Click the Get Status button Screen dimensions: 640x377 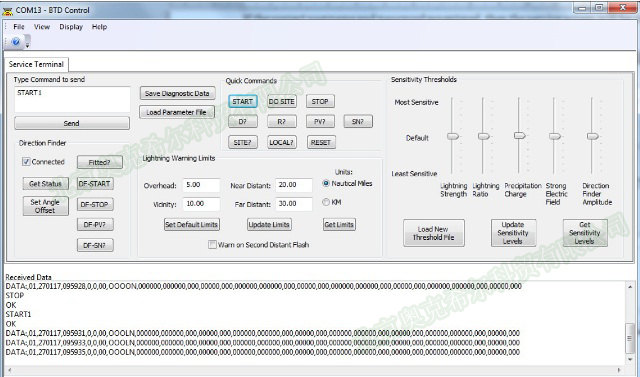tap(45, 184)
